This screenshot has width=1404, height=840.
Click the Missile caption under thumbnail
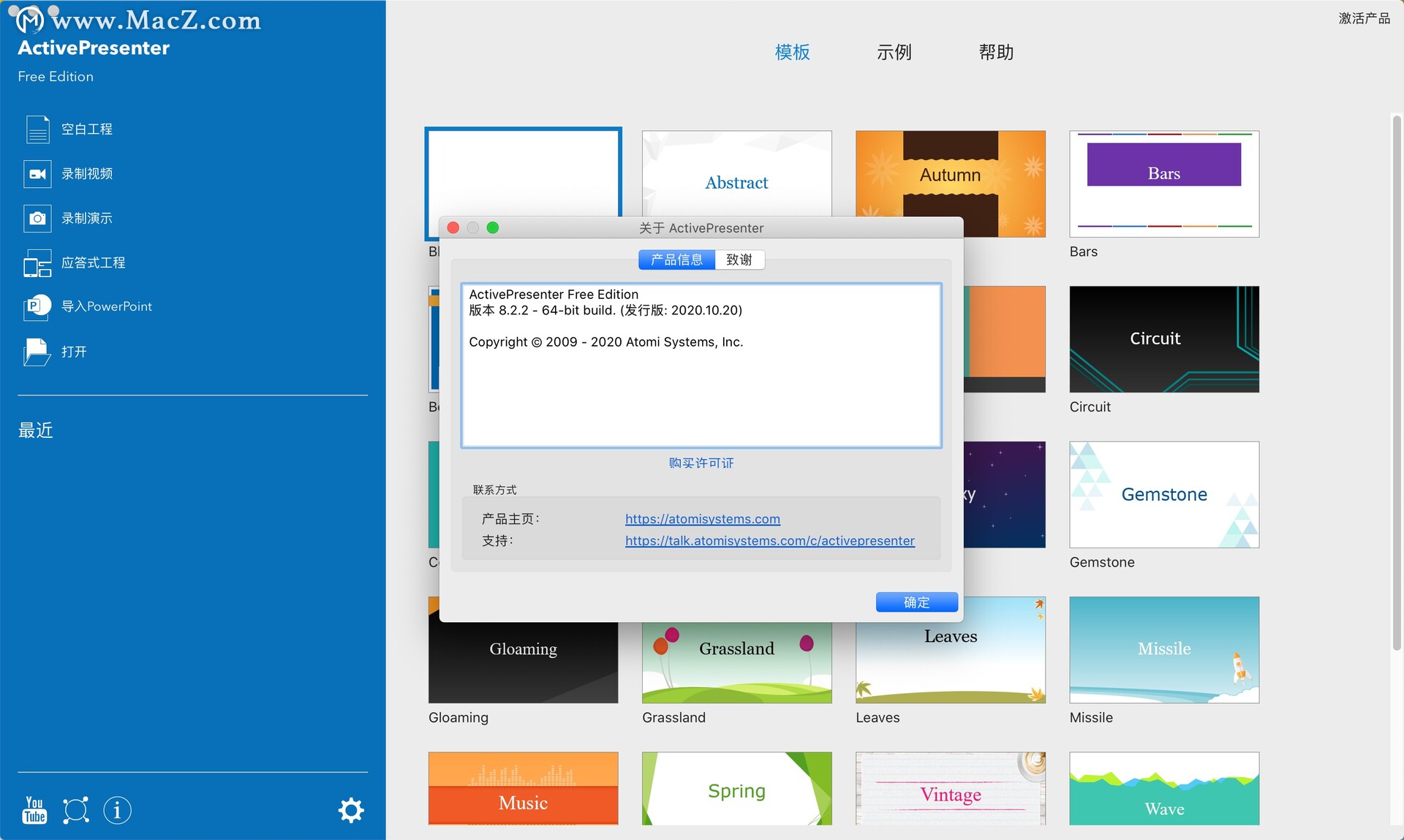1091,718
